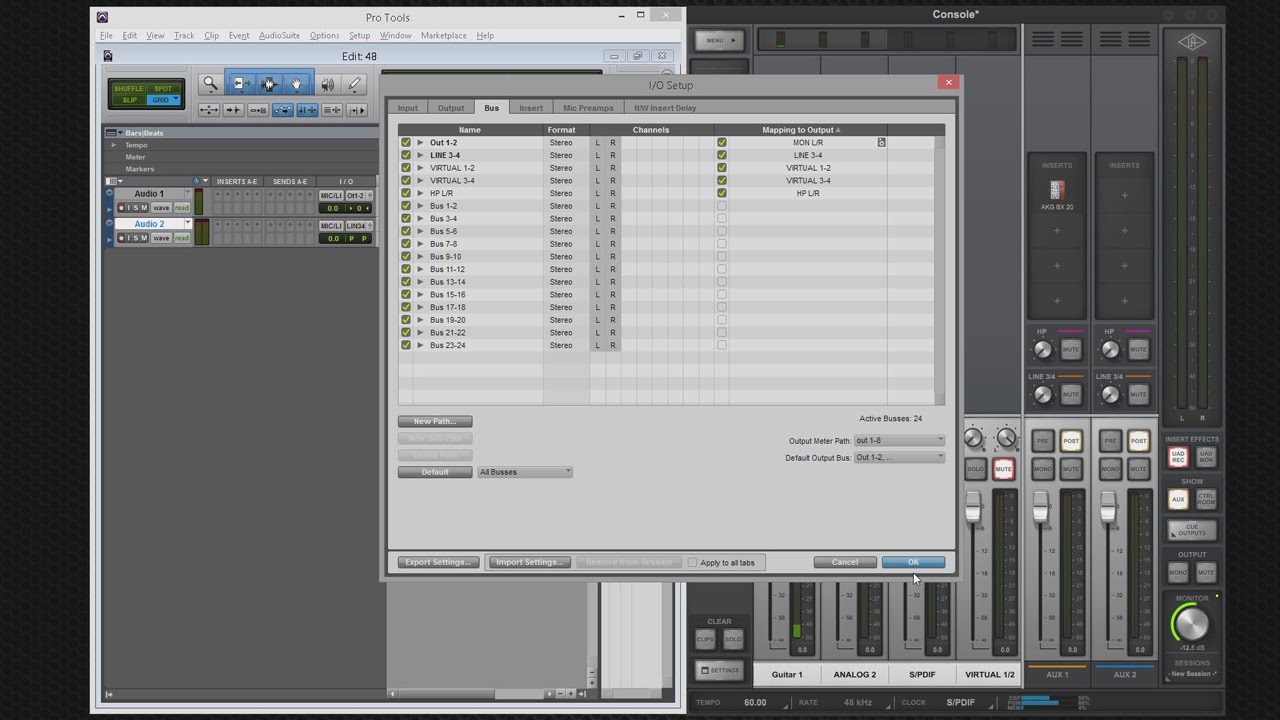This screenshot has height=720, width=1280.
Task: Select the Zoomer tool in Pro Tools
Action: 210,85
